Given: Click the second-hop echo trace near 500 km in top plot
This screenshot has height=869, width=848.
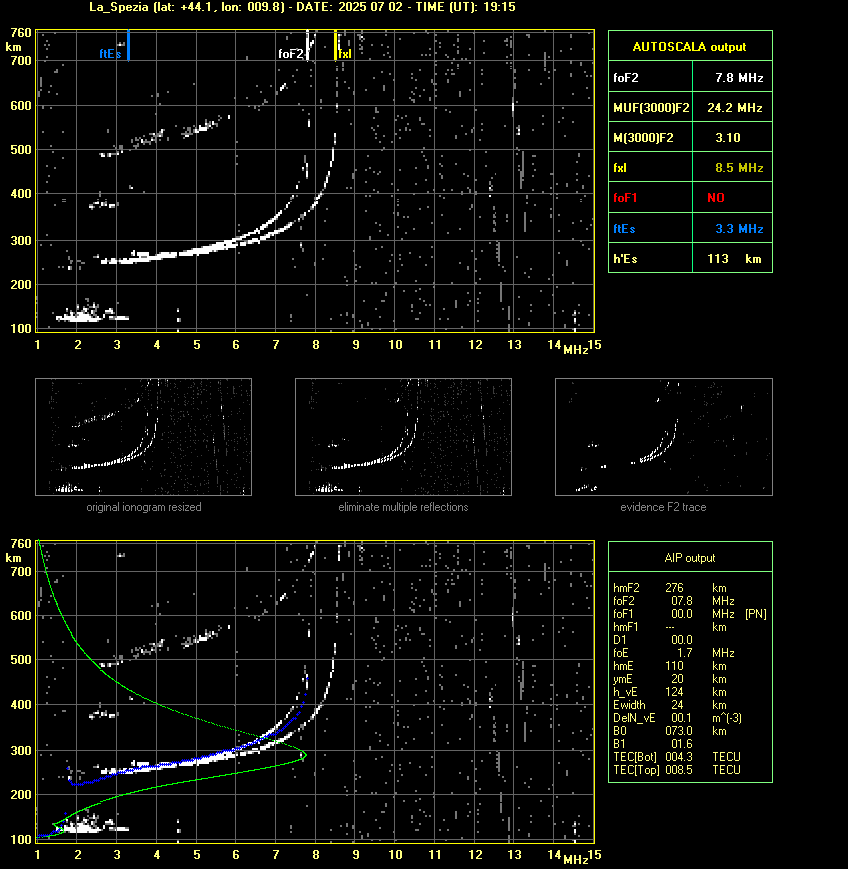Looking at the screenshot, I should [x=166, y=135].
